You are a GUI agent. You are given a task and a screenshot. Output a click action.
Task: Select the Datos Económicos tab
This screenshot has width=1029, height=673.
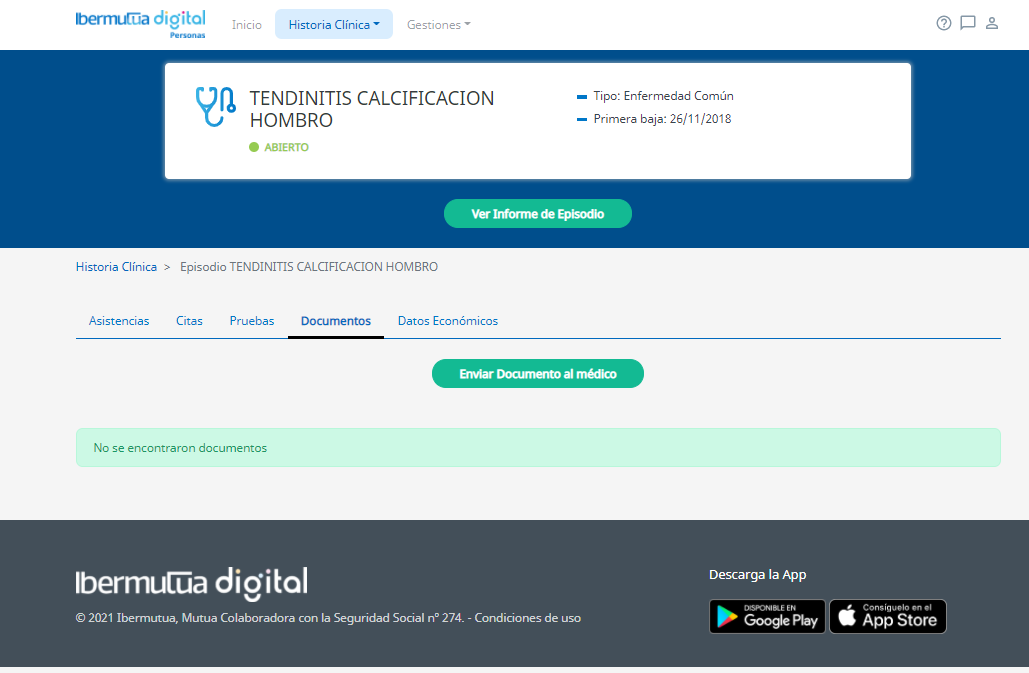click(x=447, y=321)
